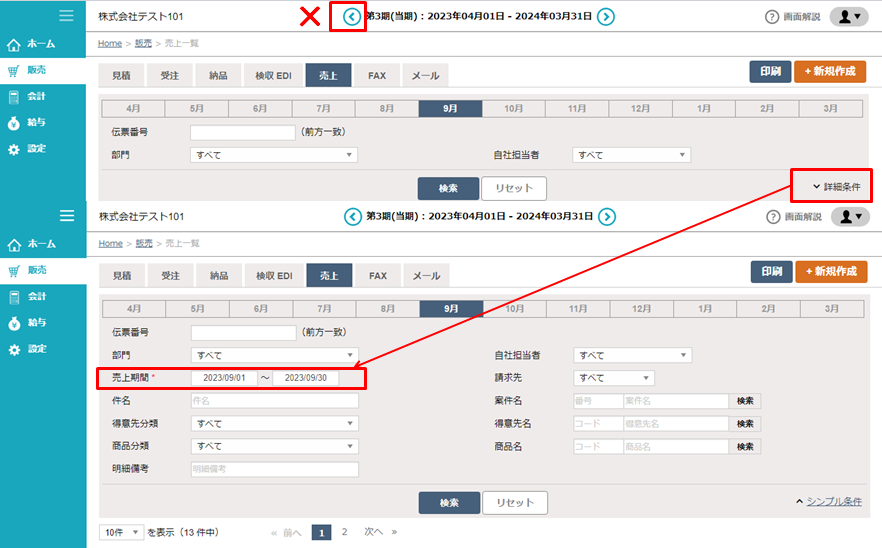Click the previous fiscal period arrow in lower header
Viewport: 882px width, 548px height.
point(352,217)
